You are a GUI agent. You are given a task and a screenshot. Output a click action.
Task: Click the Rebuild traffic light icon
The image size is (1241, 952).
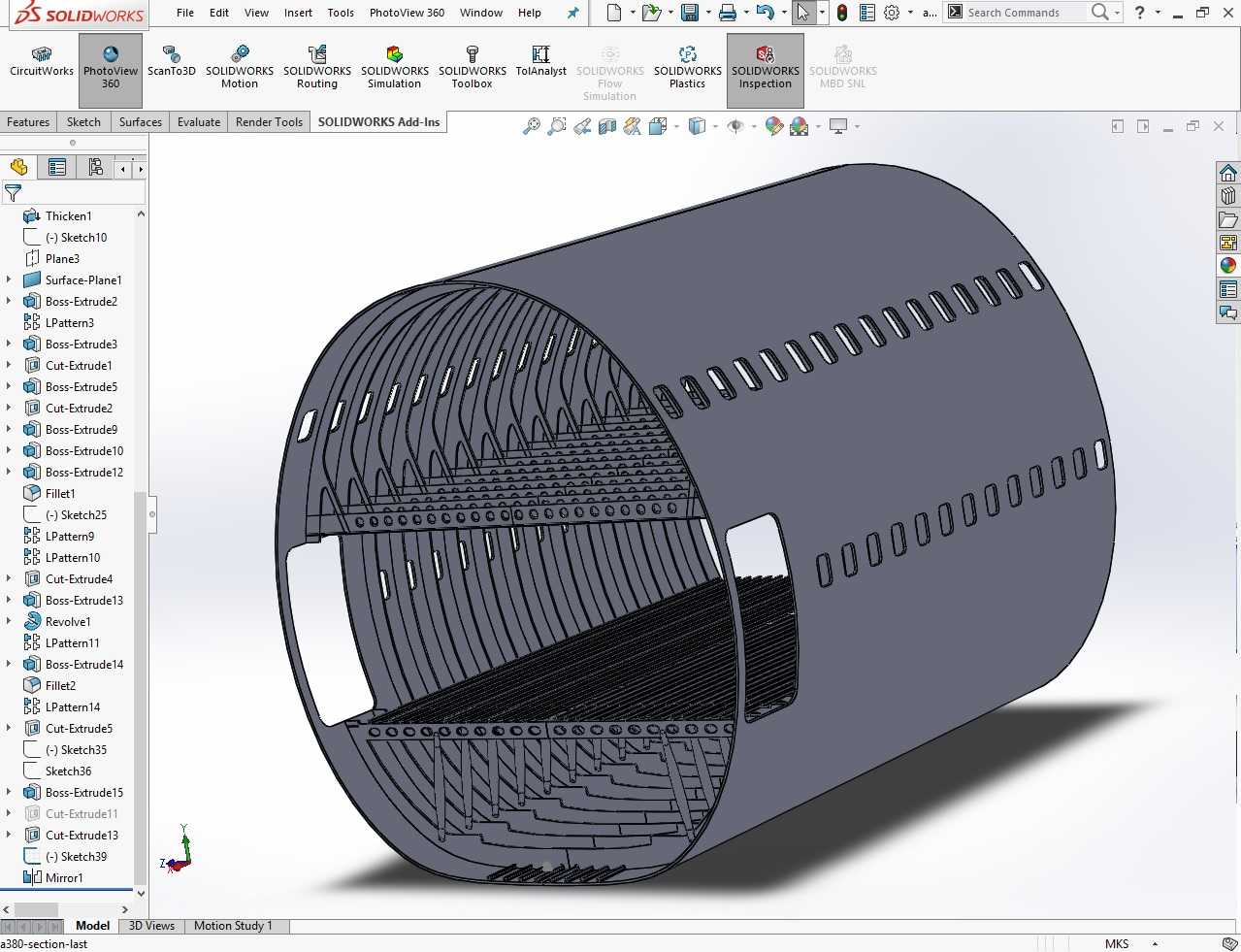click(x=842, y=13)
